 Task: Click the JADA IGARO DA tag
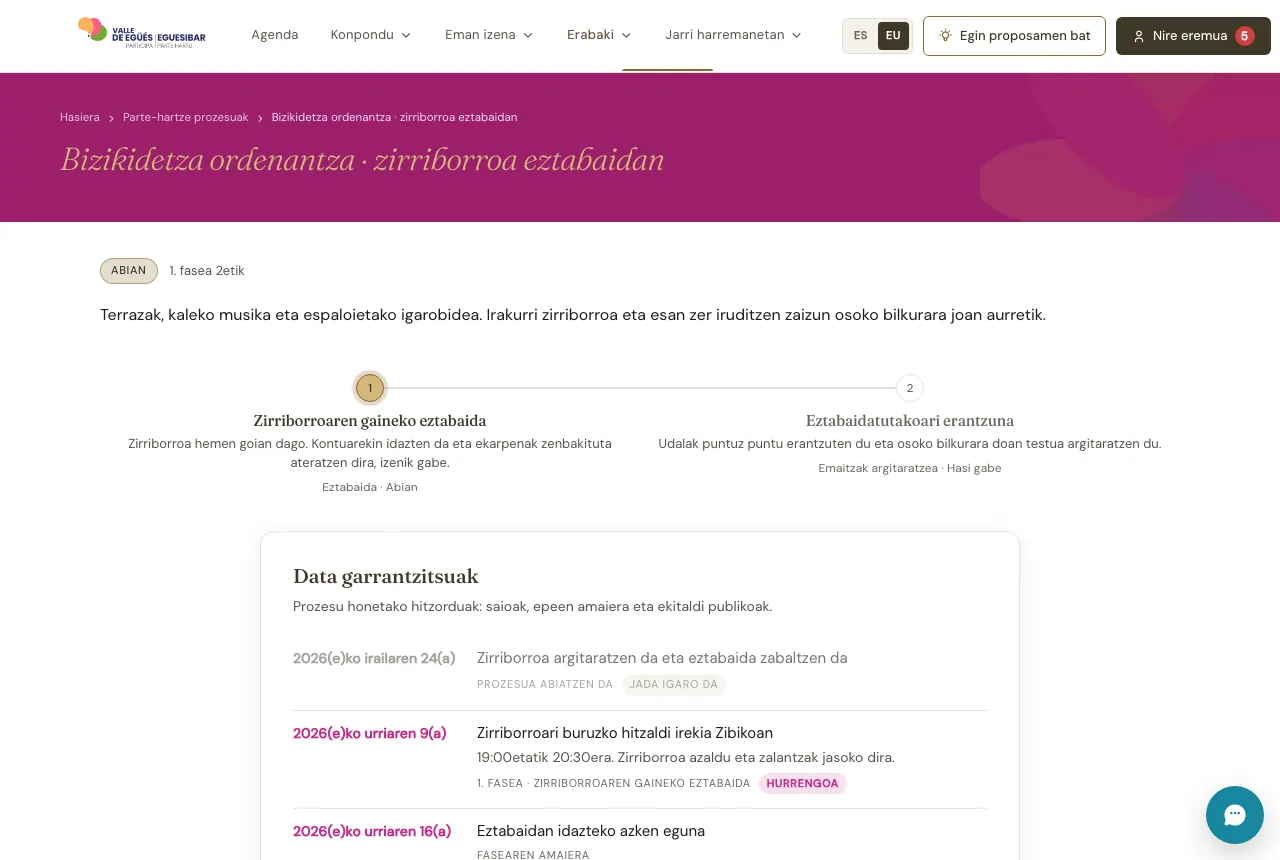pos(674,685)
